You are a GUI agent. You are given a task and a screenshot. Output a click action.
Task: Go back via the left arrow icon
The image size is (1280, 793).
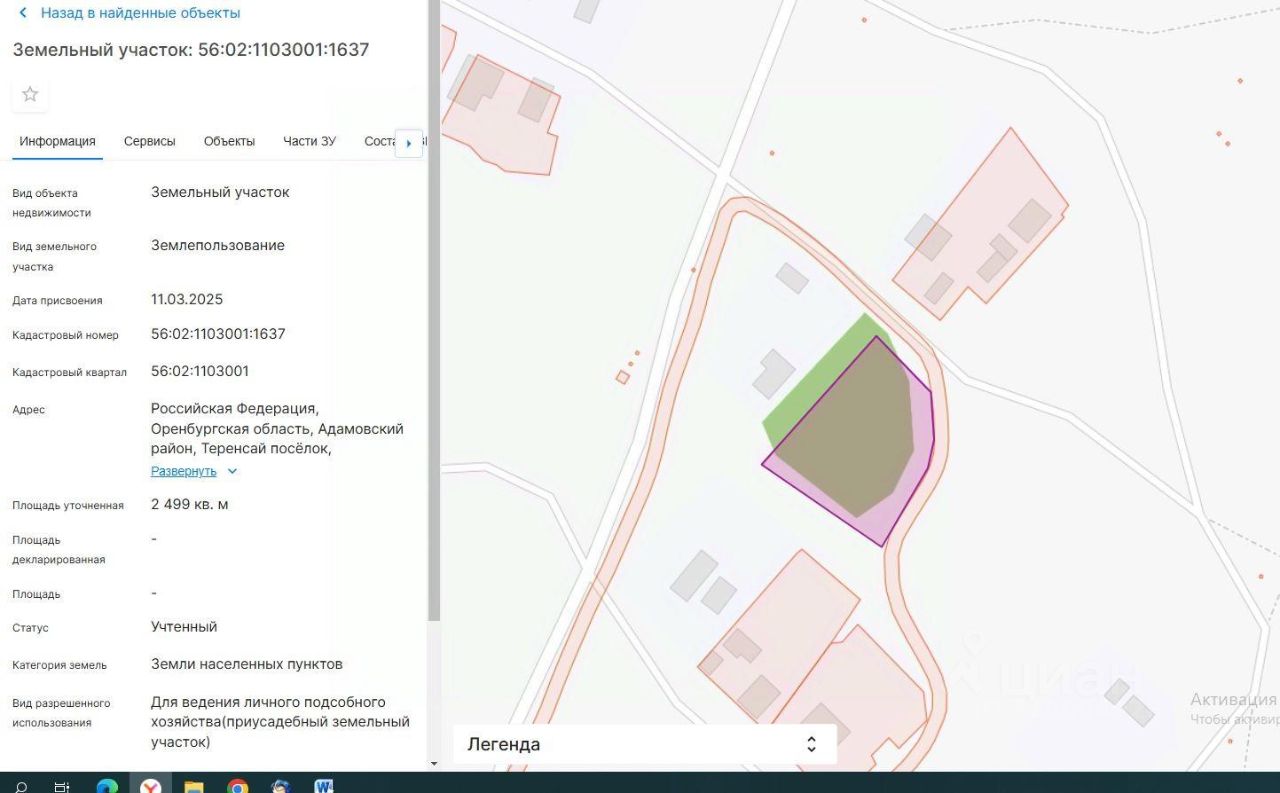[x=23, y=13]
